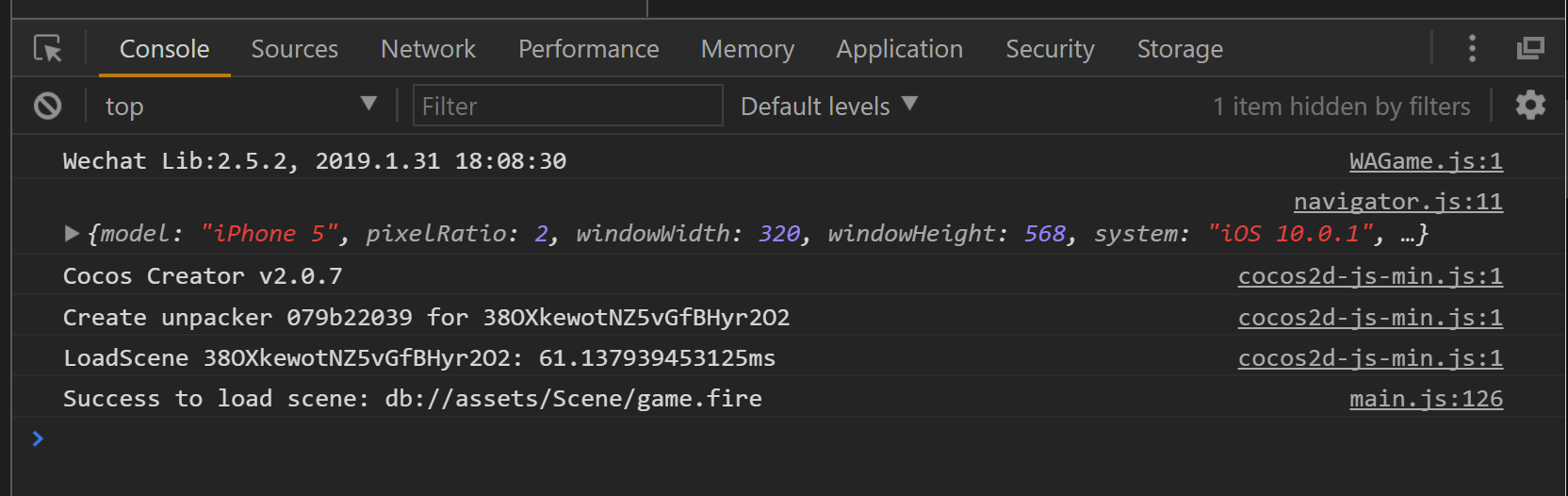This screenshot has height=496, width=1568.
Task: Open the Performance tab
Action: 588,49
